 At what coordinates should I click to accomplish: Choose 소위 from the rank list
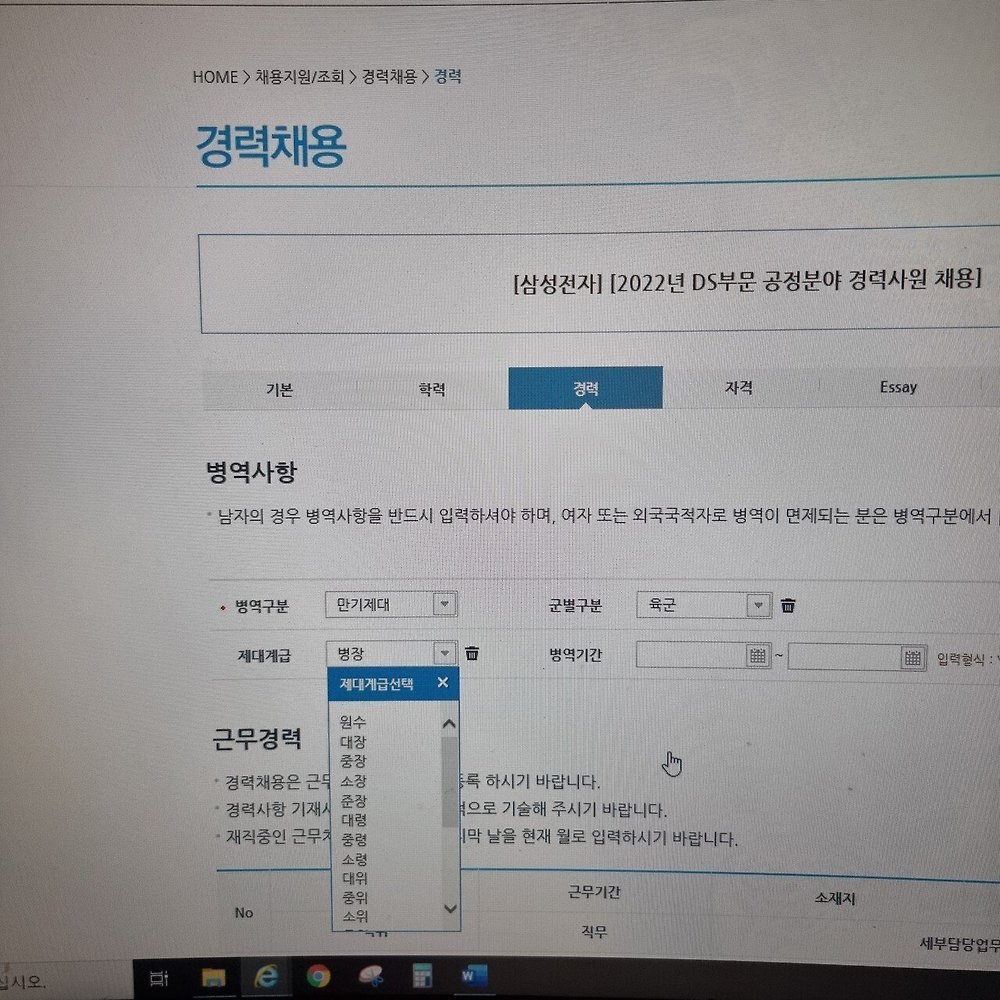tap(355, 916)
